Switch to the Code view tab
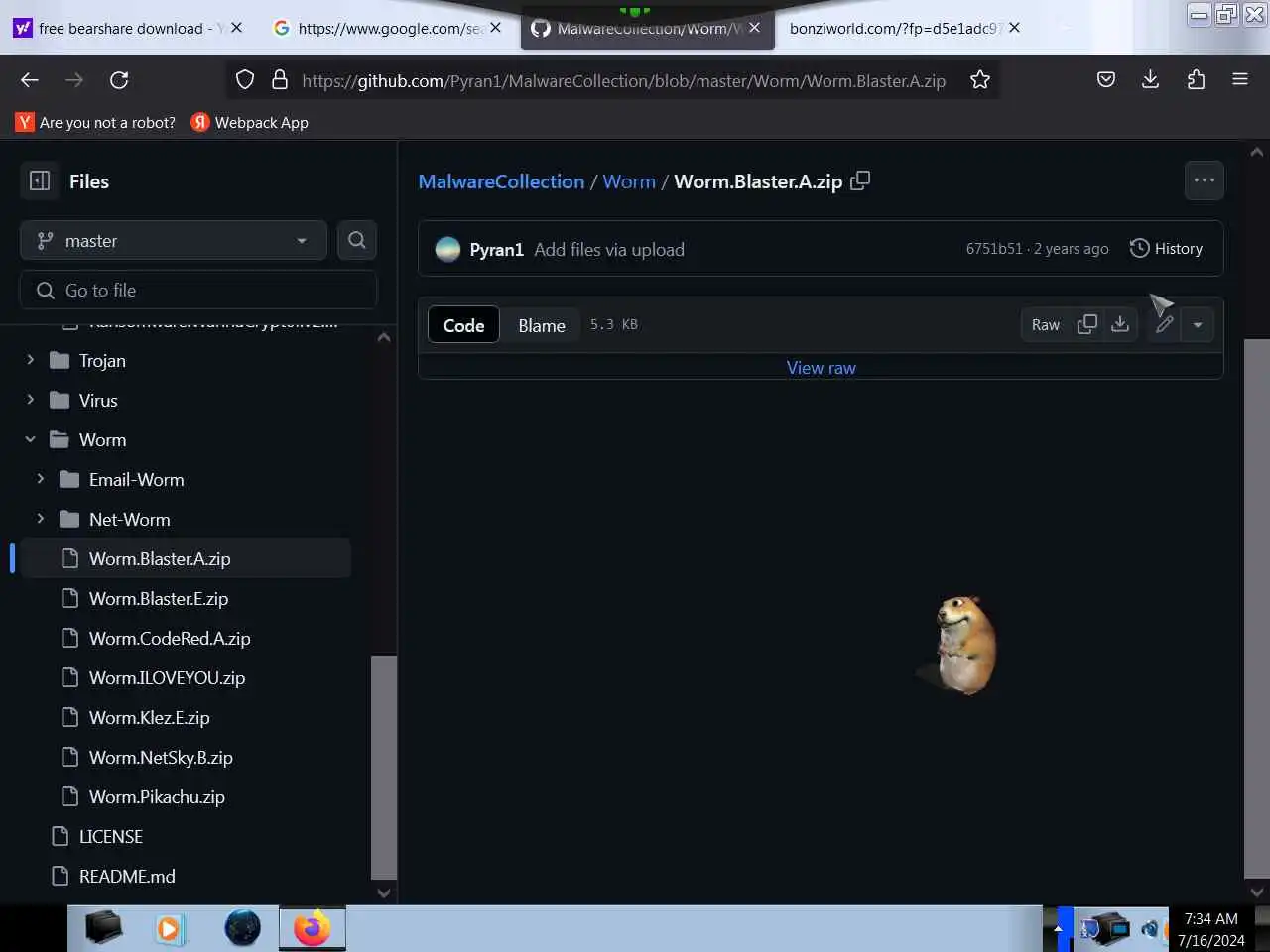Viewport: 1270px width, 952px height. point(463,325)
